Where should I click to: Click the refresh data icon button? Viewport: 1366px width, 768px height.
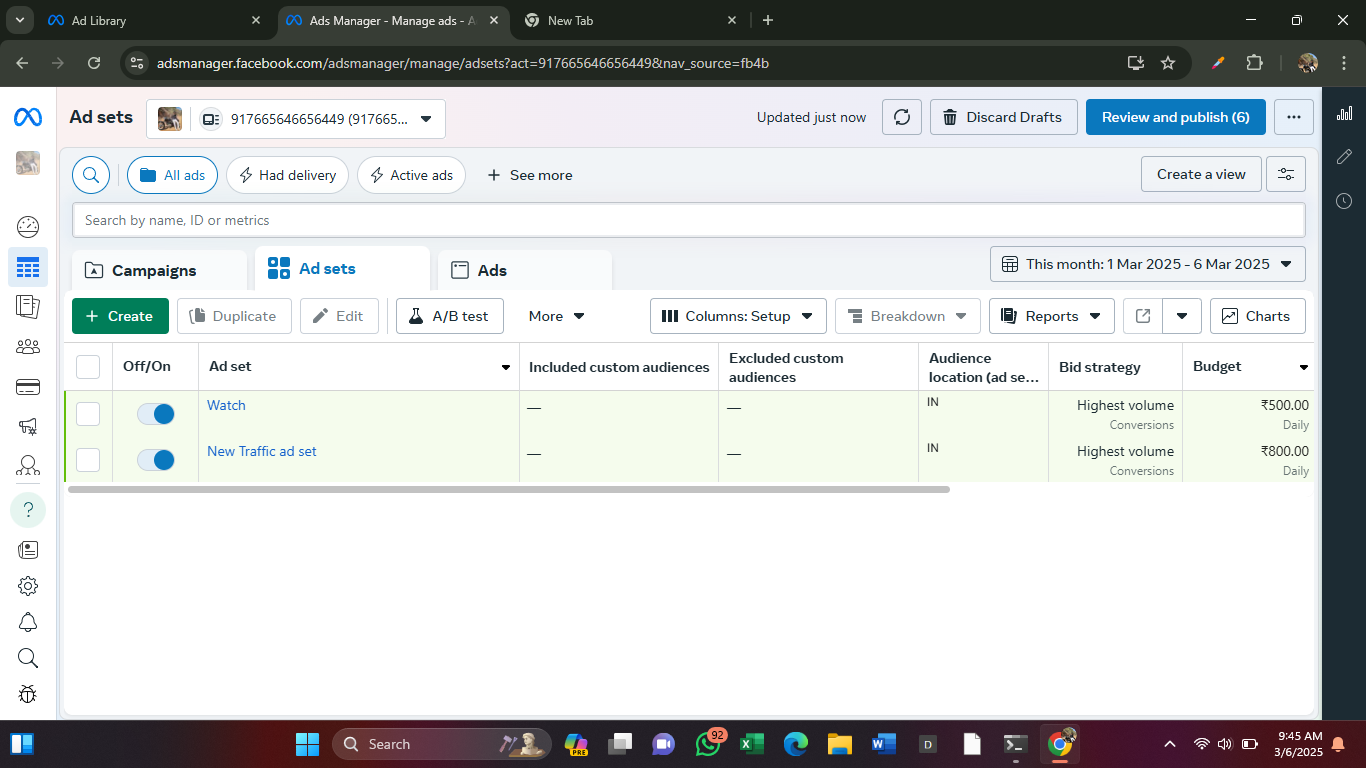(x=901, y=117)
